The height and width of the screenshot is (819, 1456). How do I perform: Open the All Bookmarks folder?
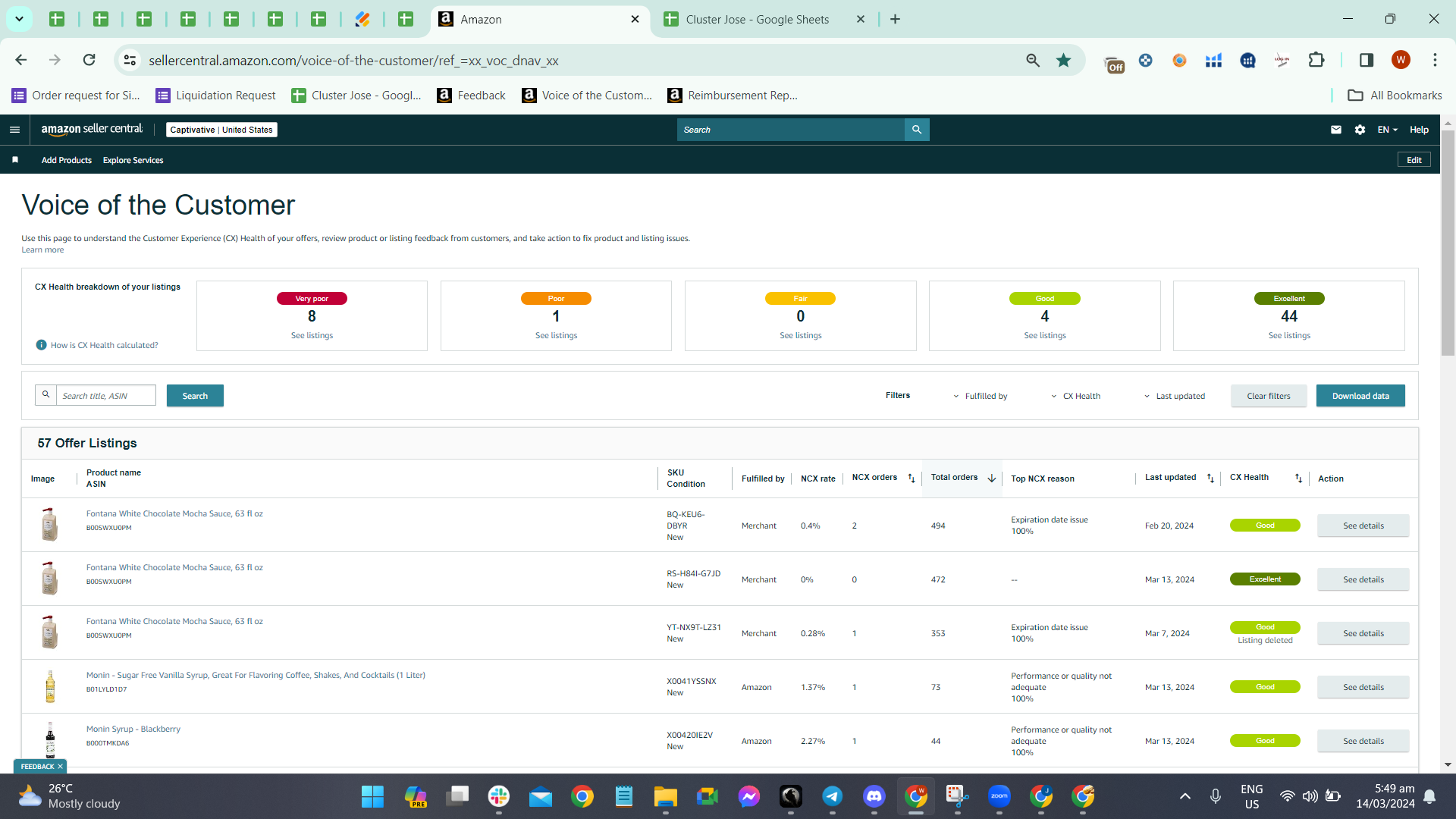[x=1395, y=96]
